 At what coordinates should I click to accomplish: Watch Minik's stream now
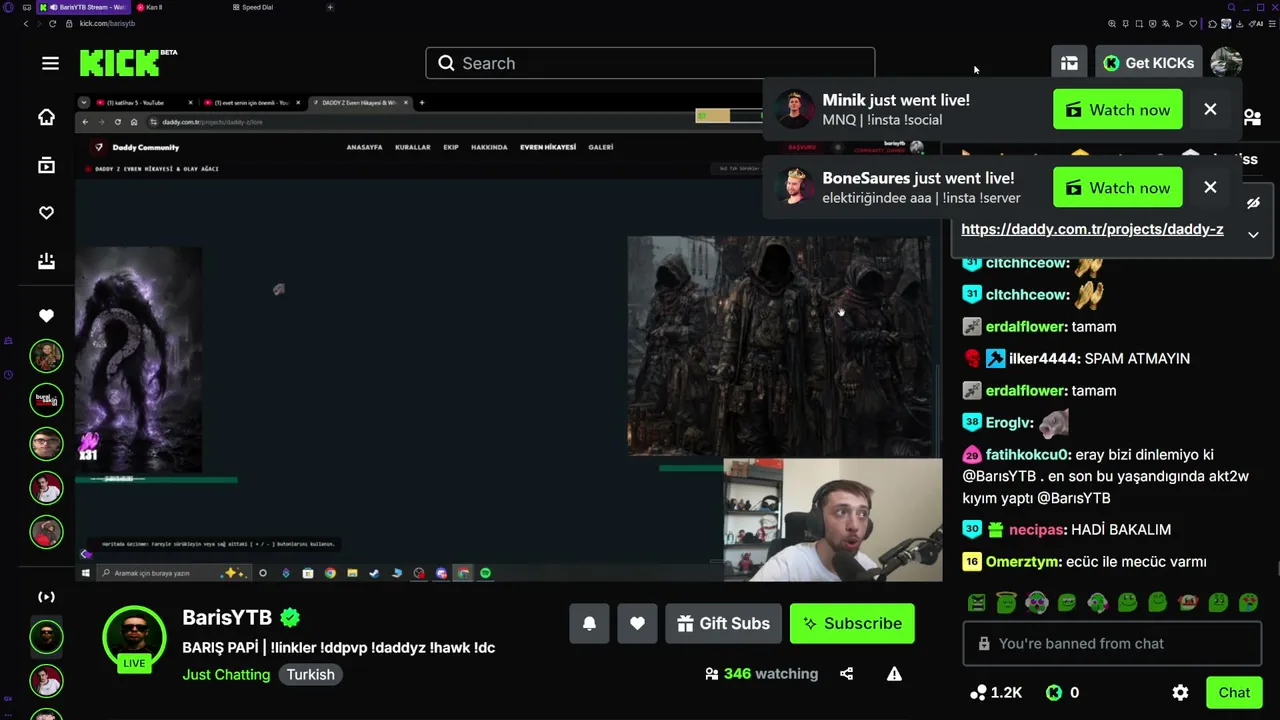coord(1118,110)
